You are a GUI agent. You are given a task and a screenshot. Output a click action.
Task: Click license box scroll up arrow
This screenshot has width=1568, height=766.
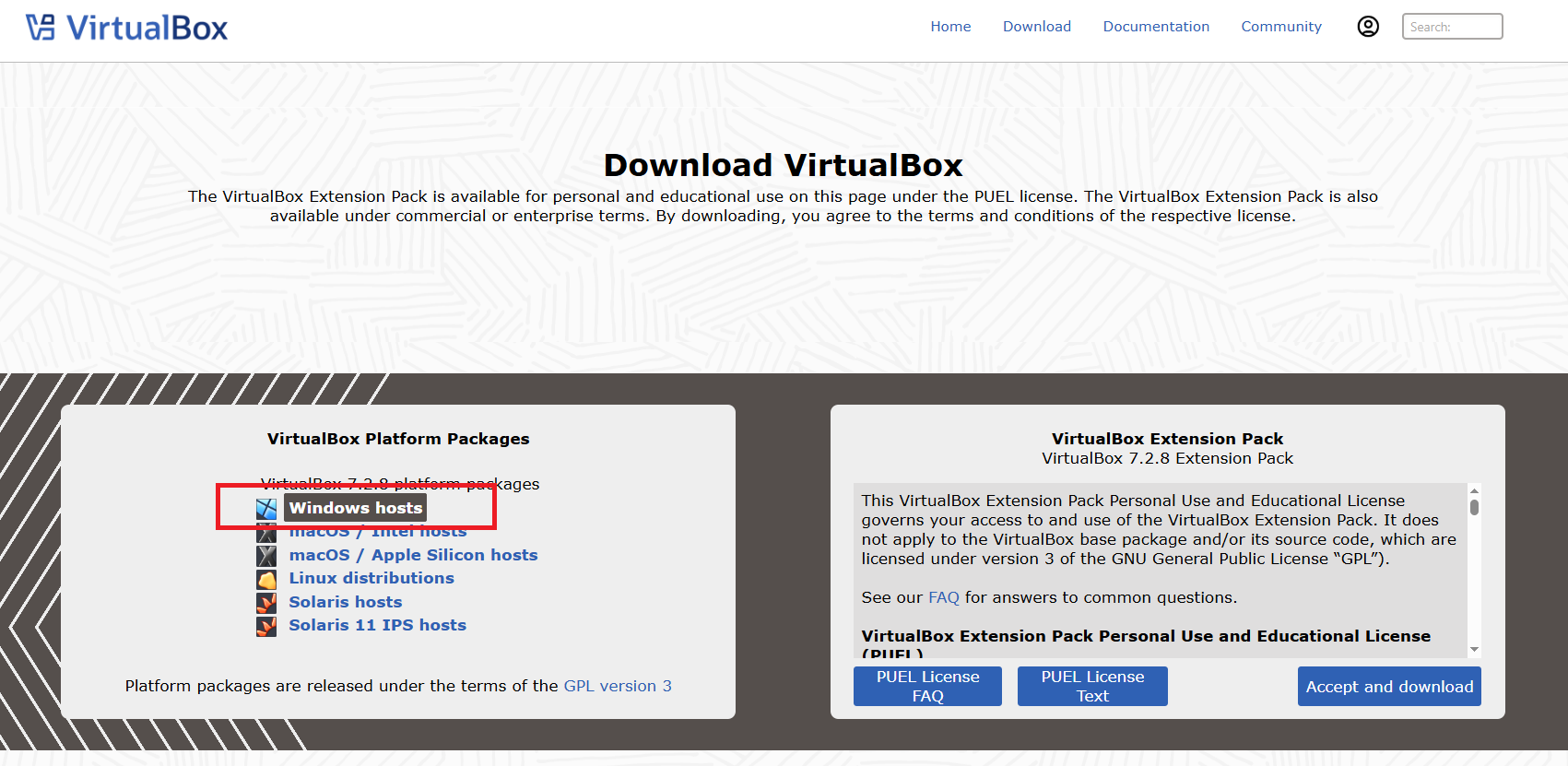click(1474, 490)
